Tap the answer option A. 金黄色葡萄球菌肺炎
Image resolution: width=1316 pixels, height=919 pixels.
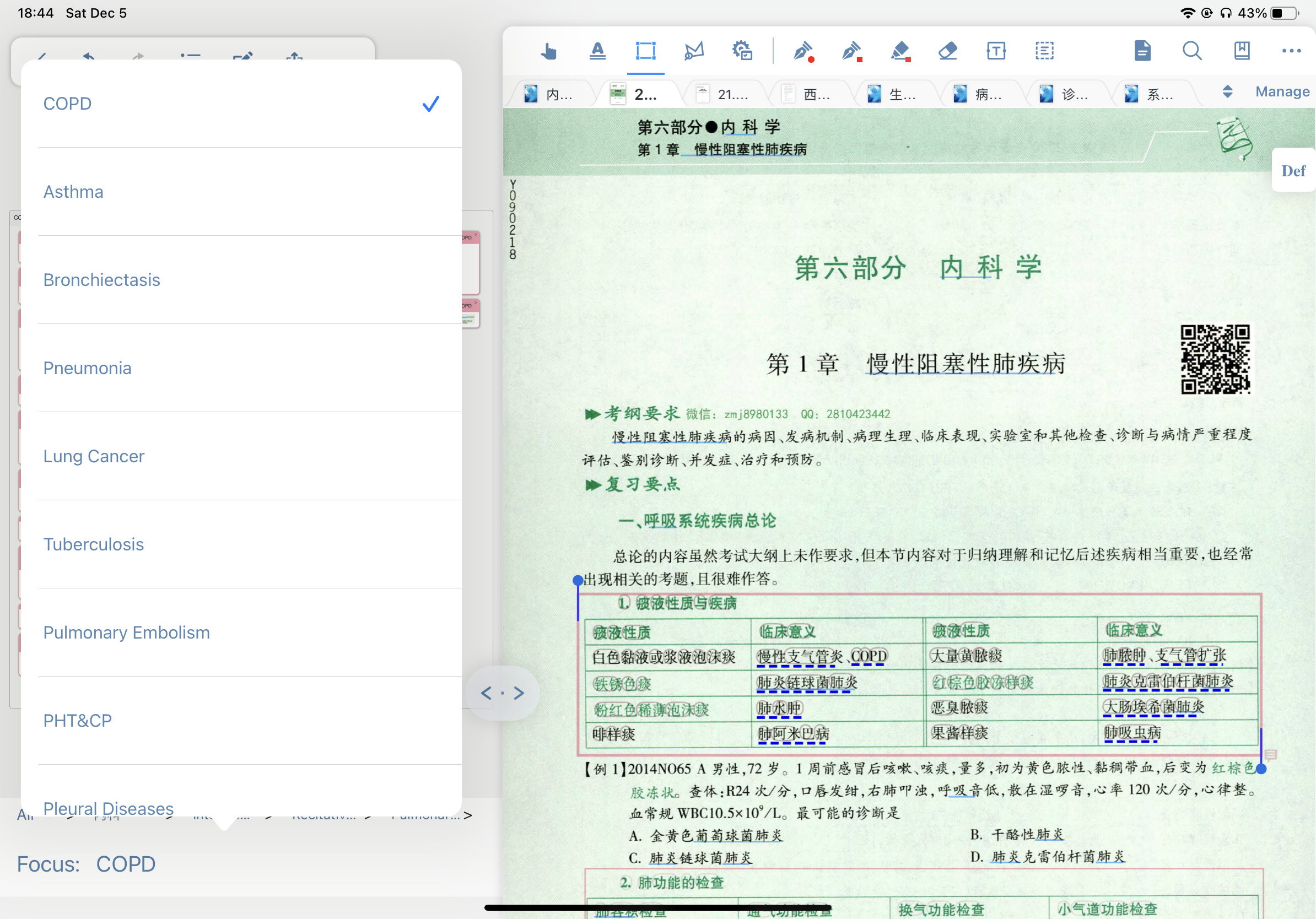tap(705, 835)
